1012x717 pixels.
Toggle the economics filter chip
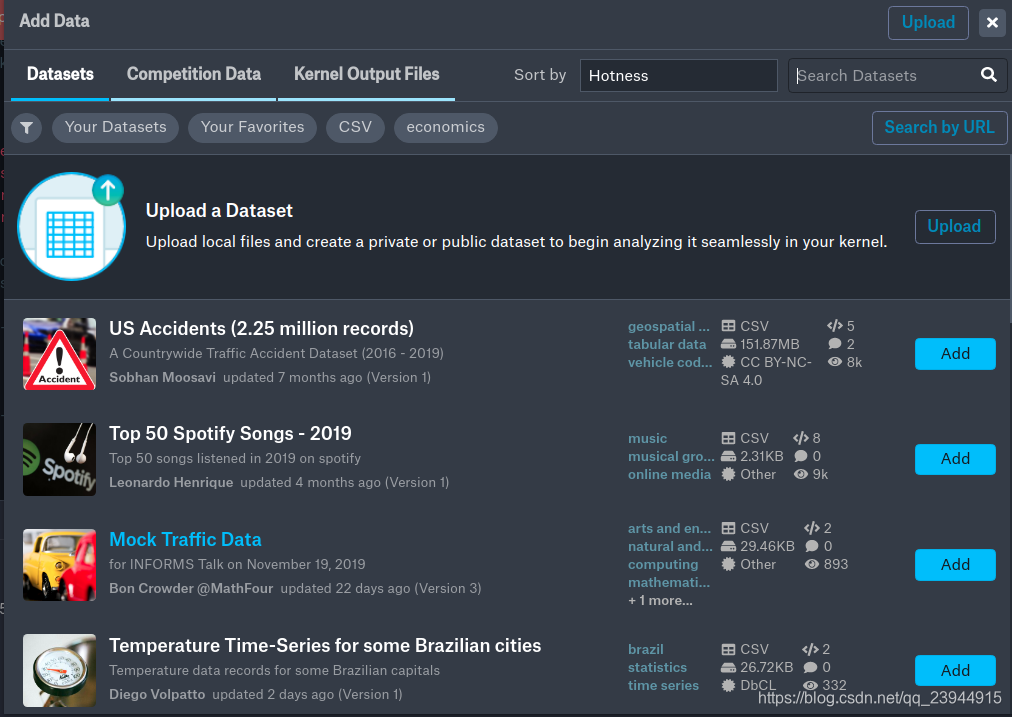(445, 127)
